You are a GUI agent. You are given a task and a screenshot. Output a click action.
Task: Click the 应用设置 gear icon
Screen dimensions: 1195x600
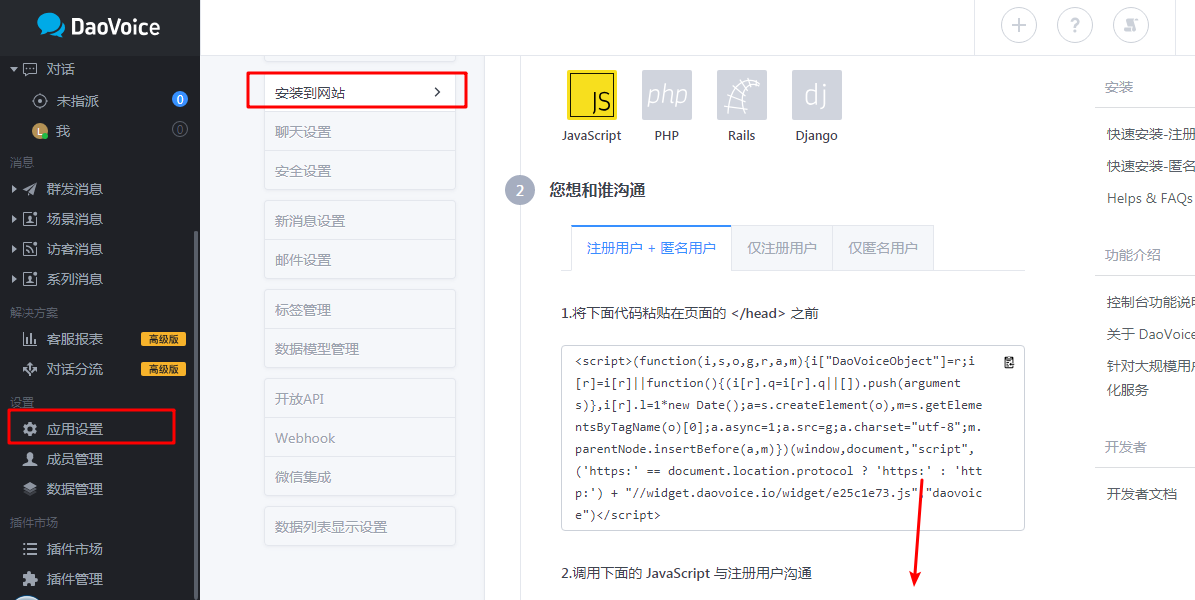pos(30,429)
